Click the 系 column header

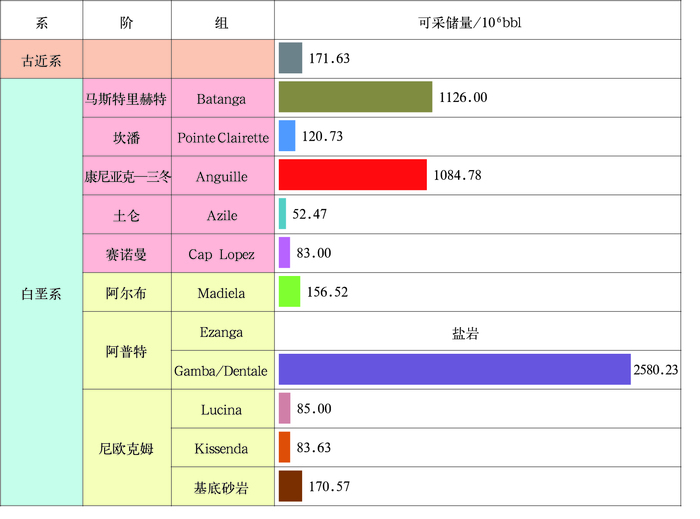tap(42, 22)
